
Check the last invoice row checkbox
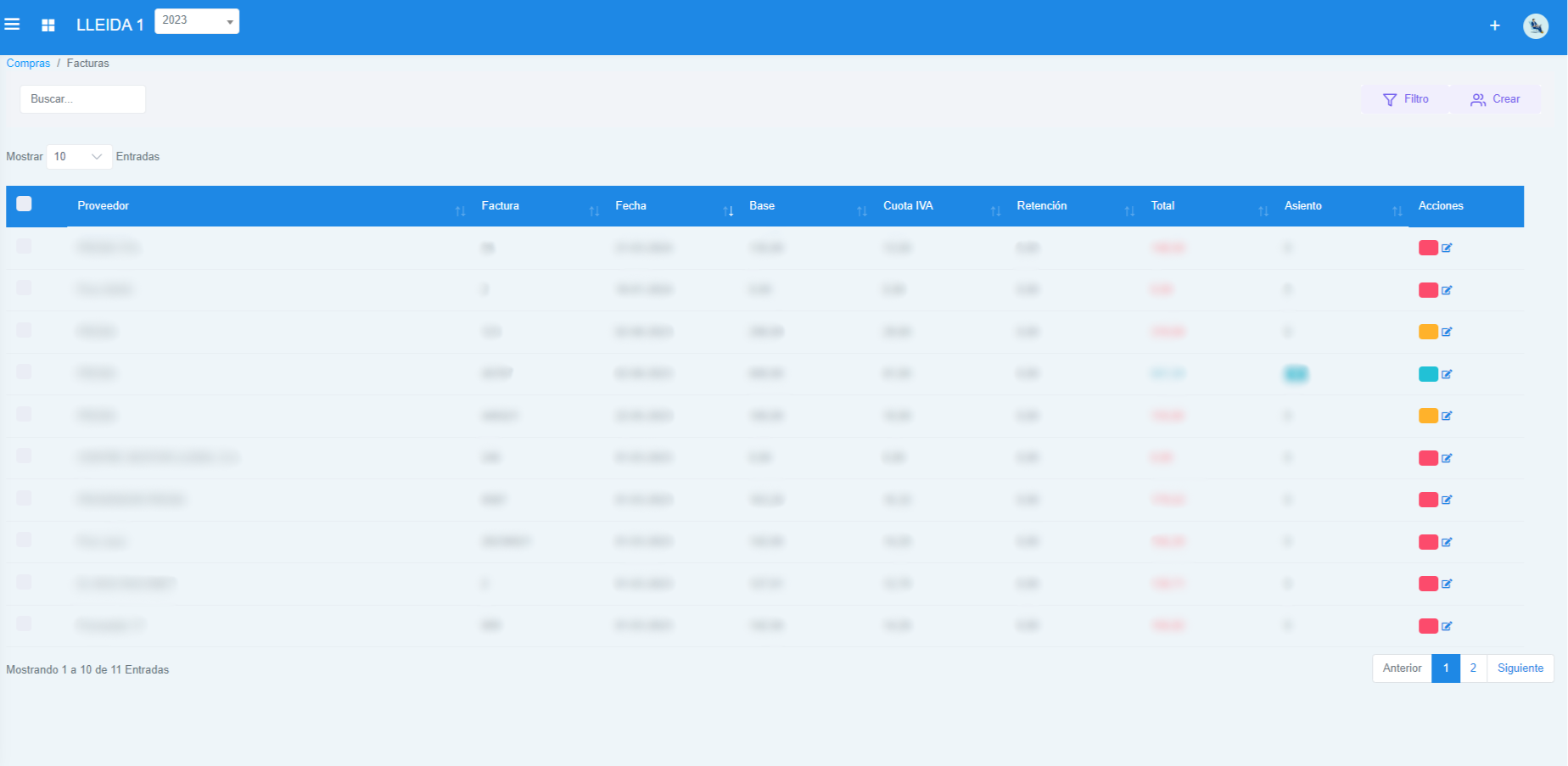coord(24,623)
